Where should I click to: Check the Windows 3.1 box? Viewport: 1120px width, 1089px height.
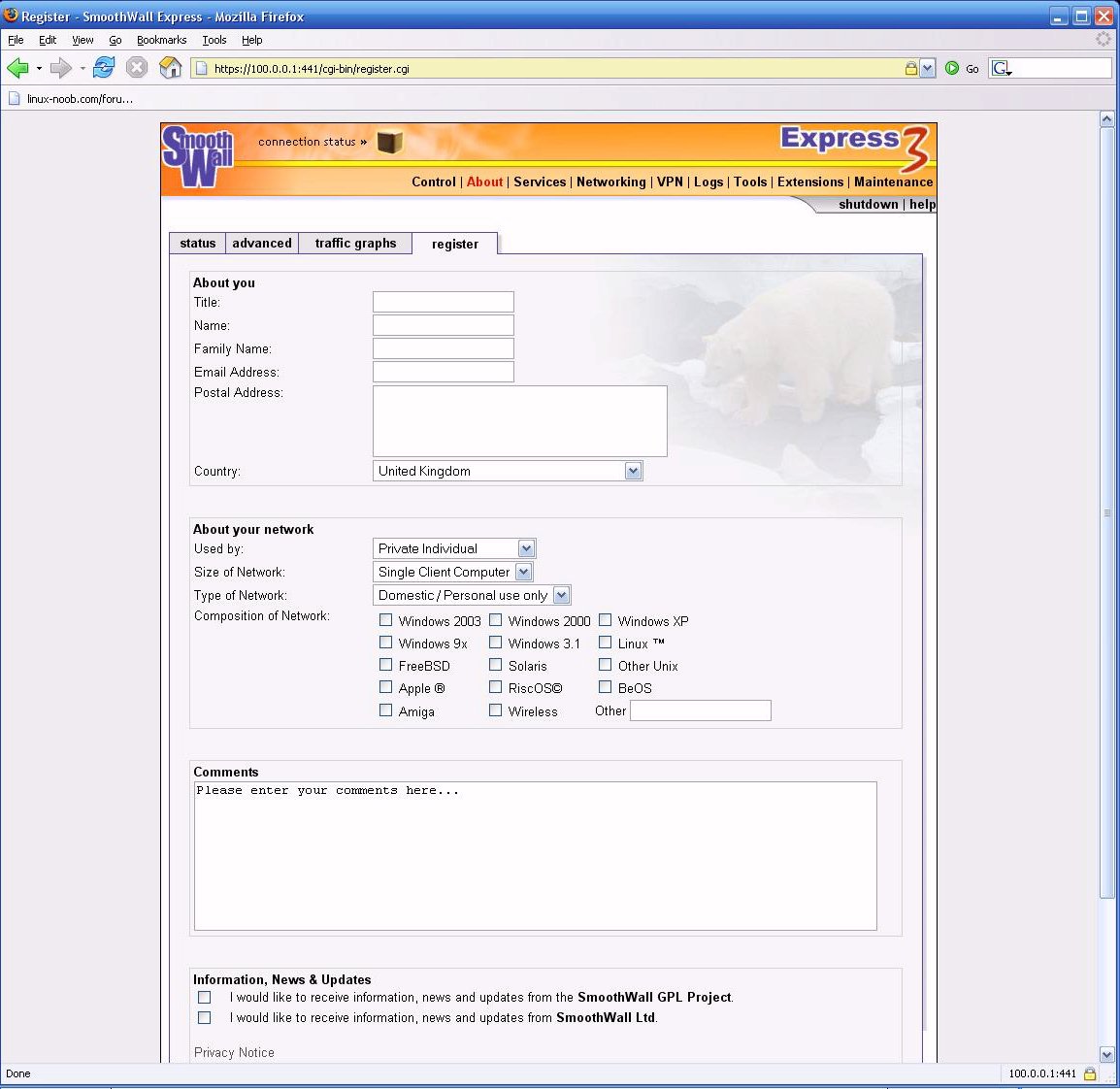click(x=495, y=642)
